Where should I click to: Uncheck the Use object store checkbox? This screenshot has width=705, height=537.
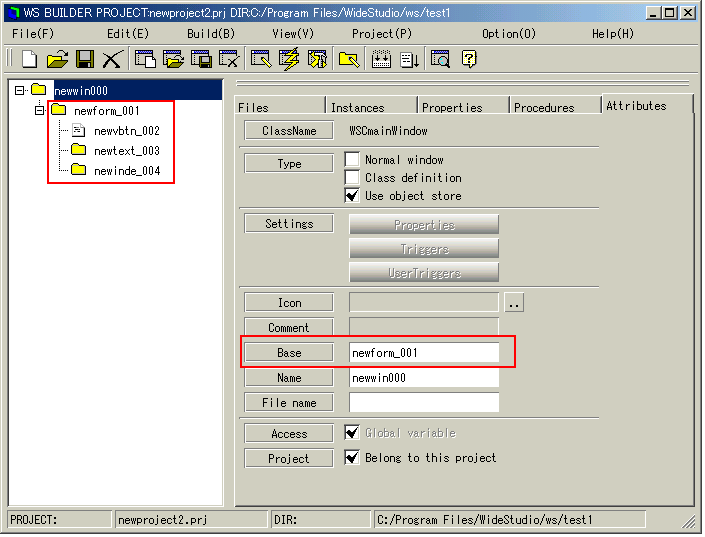[x=352, y=196]
